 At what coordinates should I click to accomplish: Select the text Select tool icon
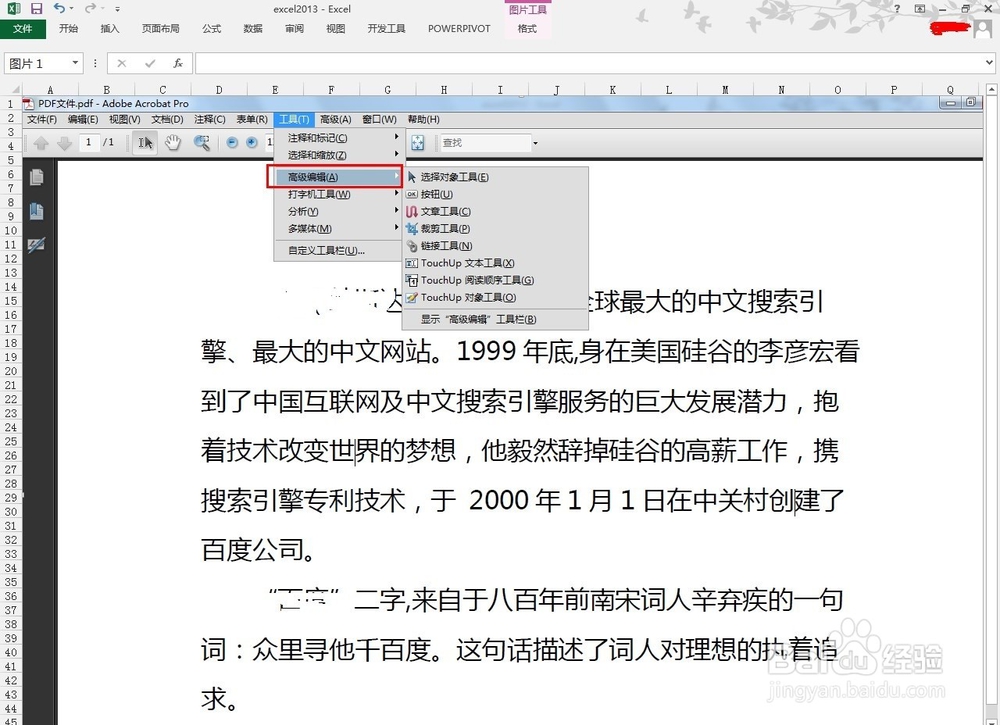(x=145, y=143)
